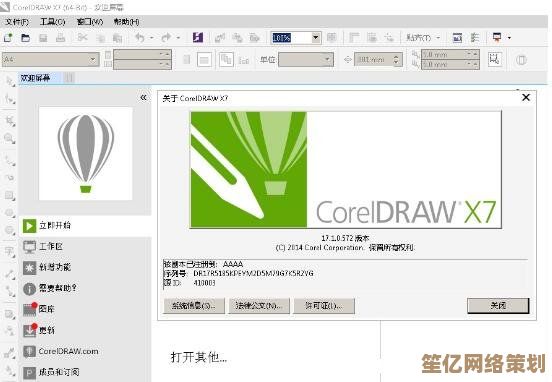Screen dimensions: 552x382
Task: Click System Info button in About dialog
Action: coord(194,306)
